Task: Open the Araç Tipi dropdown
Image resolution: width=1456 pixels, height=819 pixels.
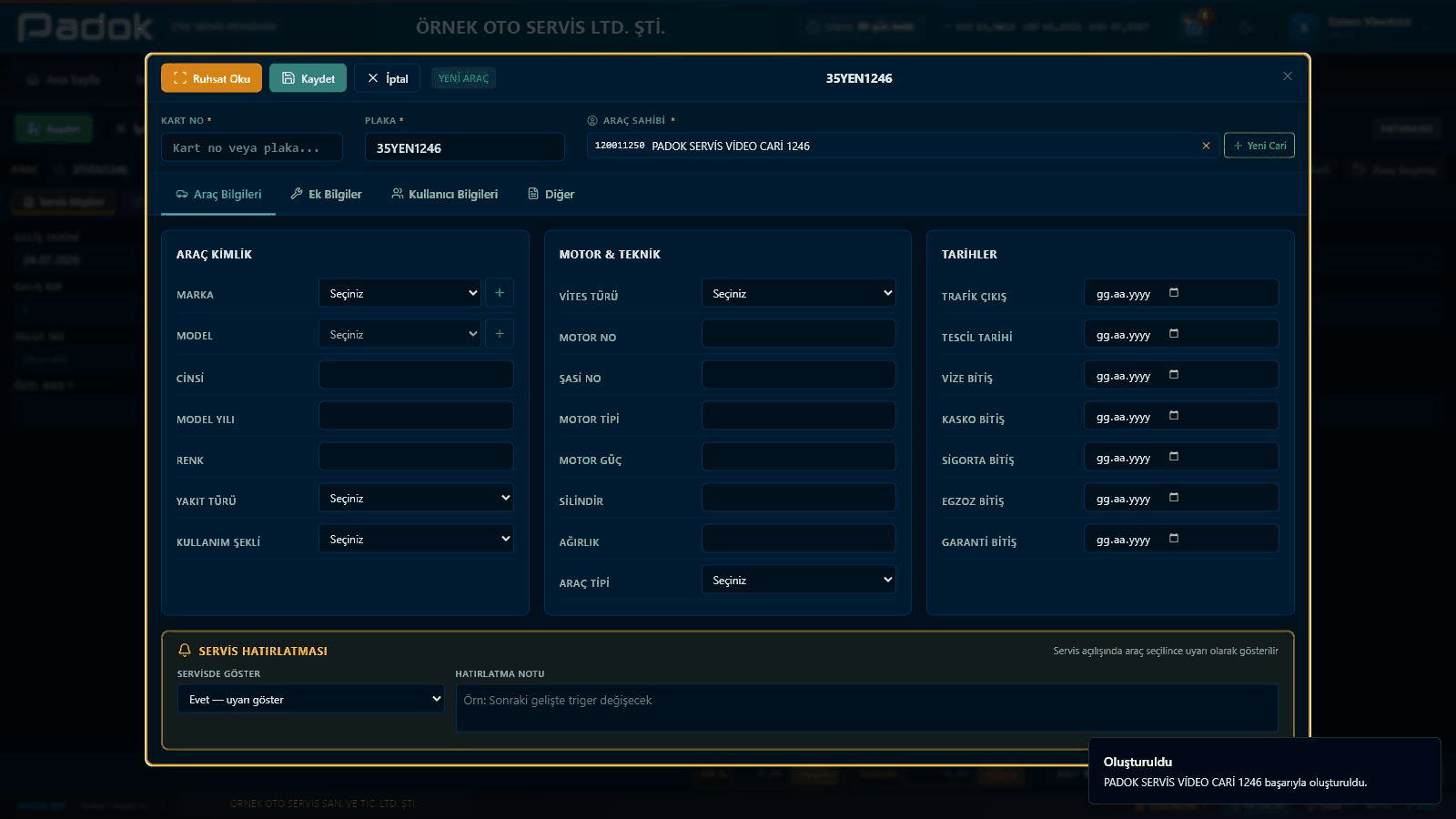Action: [799, 580]
